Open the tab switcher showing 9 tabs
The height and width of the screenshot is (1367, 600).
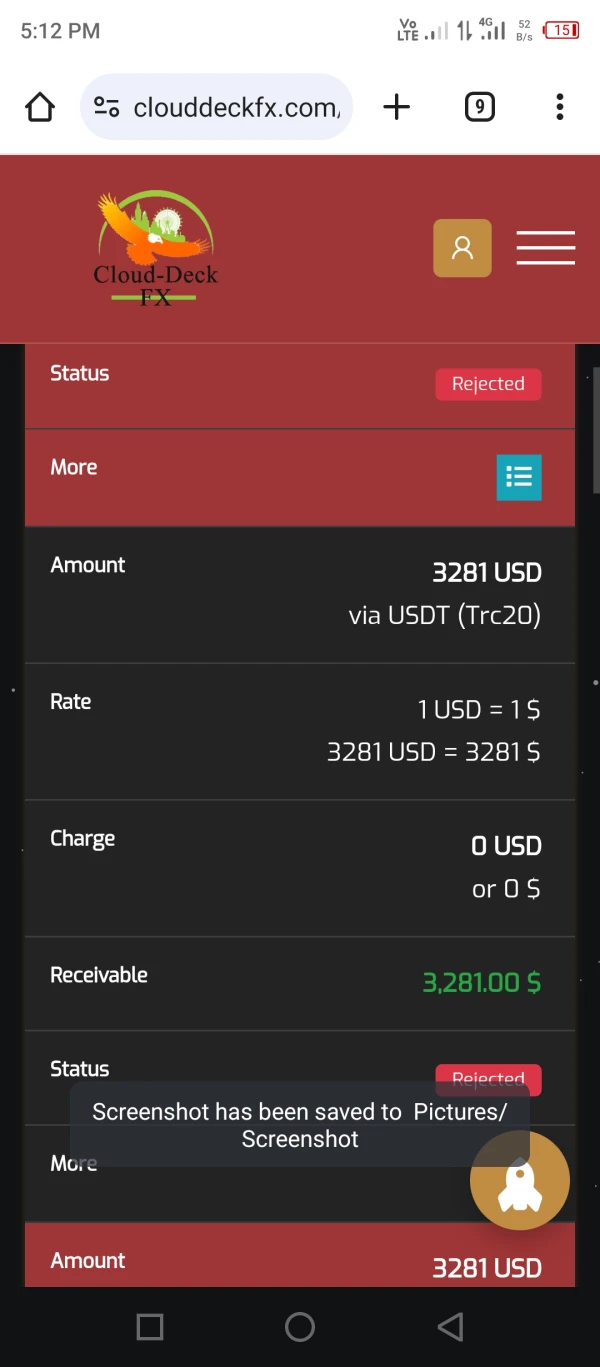[x=480, y=107]
